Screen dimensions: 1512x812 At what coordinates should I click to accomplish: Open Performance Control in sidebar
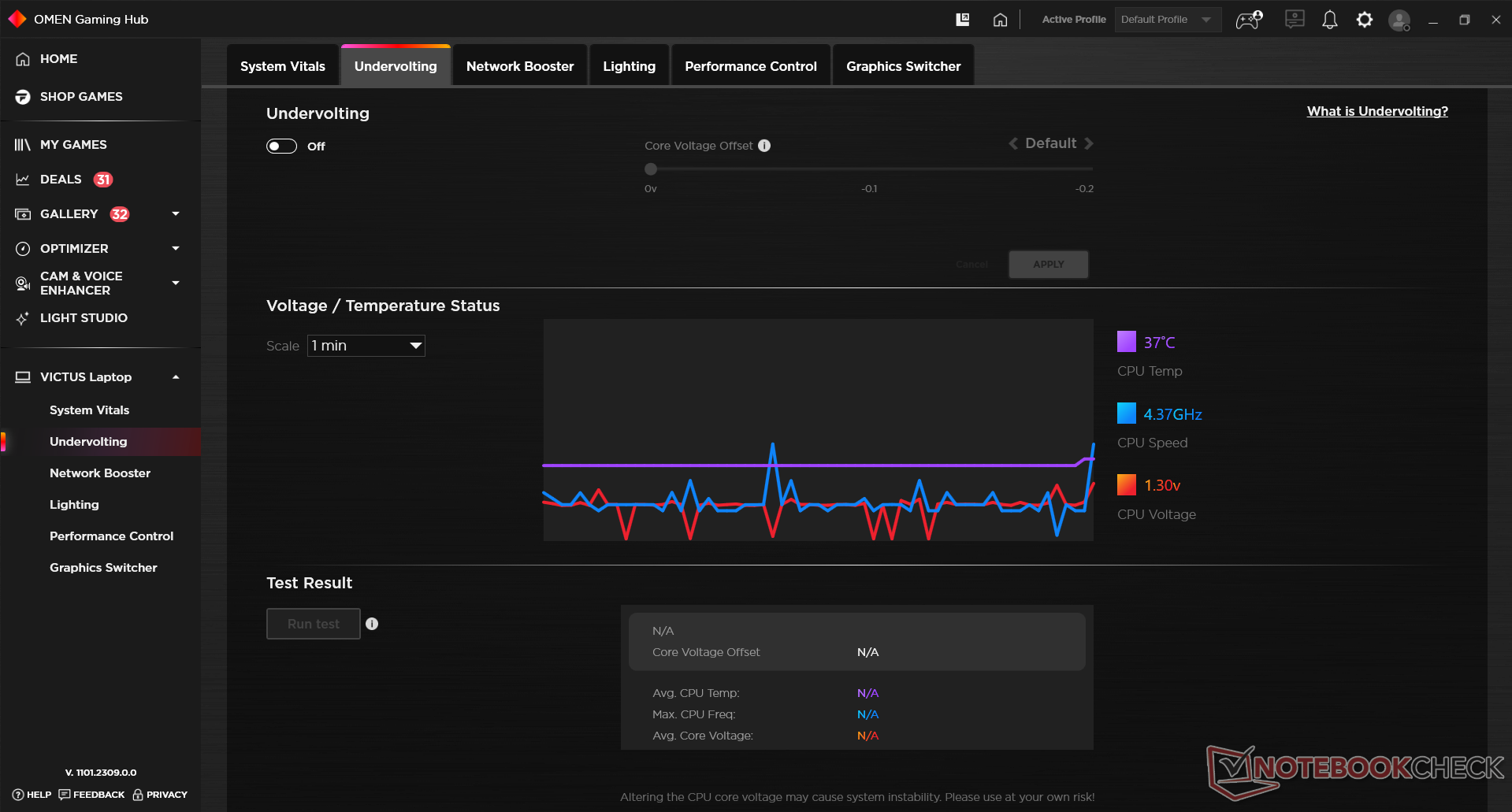pos(112,536)
